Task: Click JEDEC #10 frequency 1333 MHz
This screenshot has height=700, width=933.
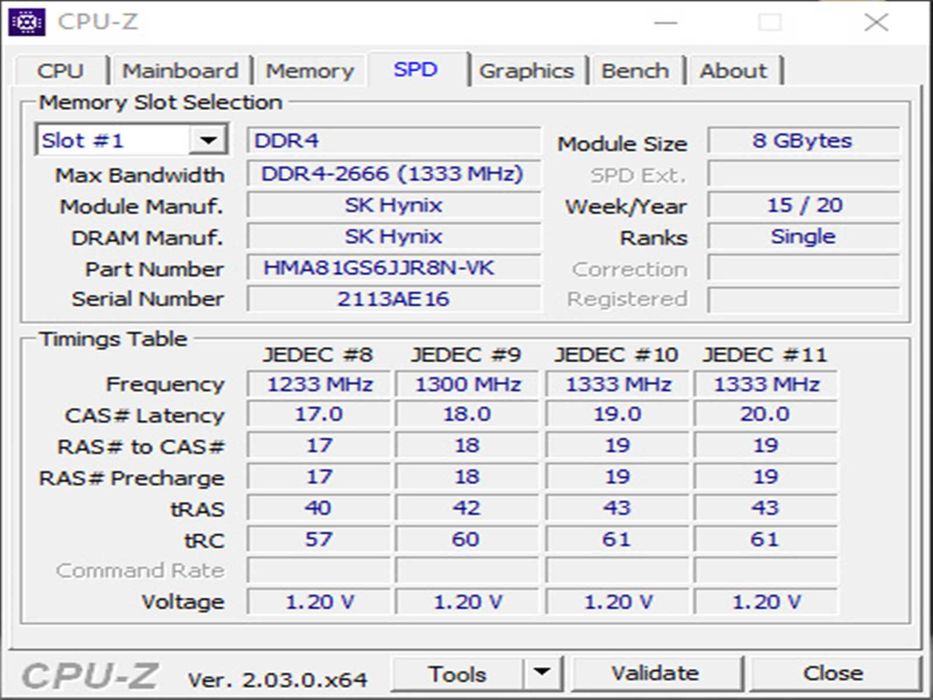Action: coord(617,384)
